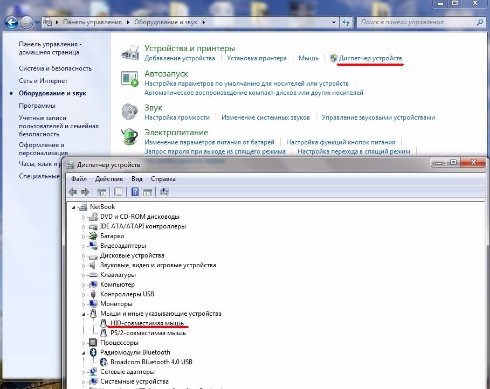Viewport: 490px width, 389px height.
Task: Click the Видеоадаптеры display adapter icon
Action: coord(93,246)
